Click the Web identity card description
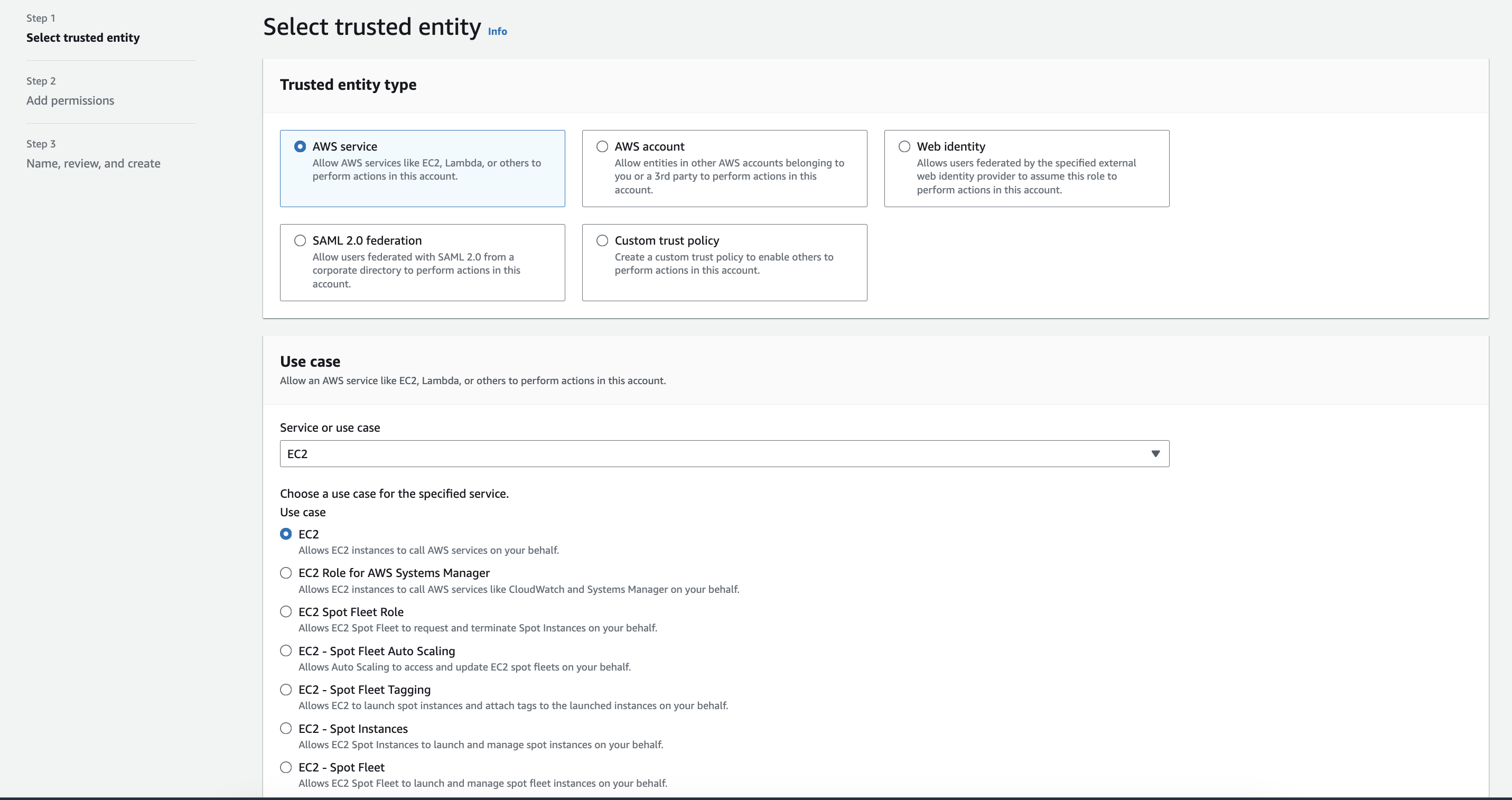 coord(1025,176)
